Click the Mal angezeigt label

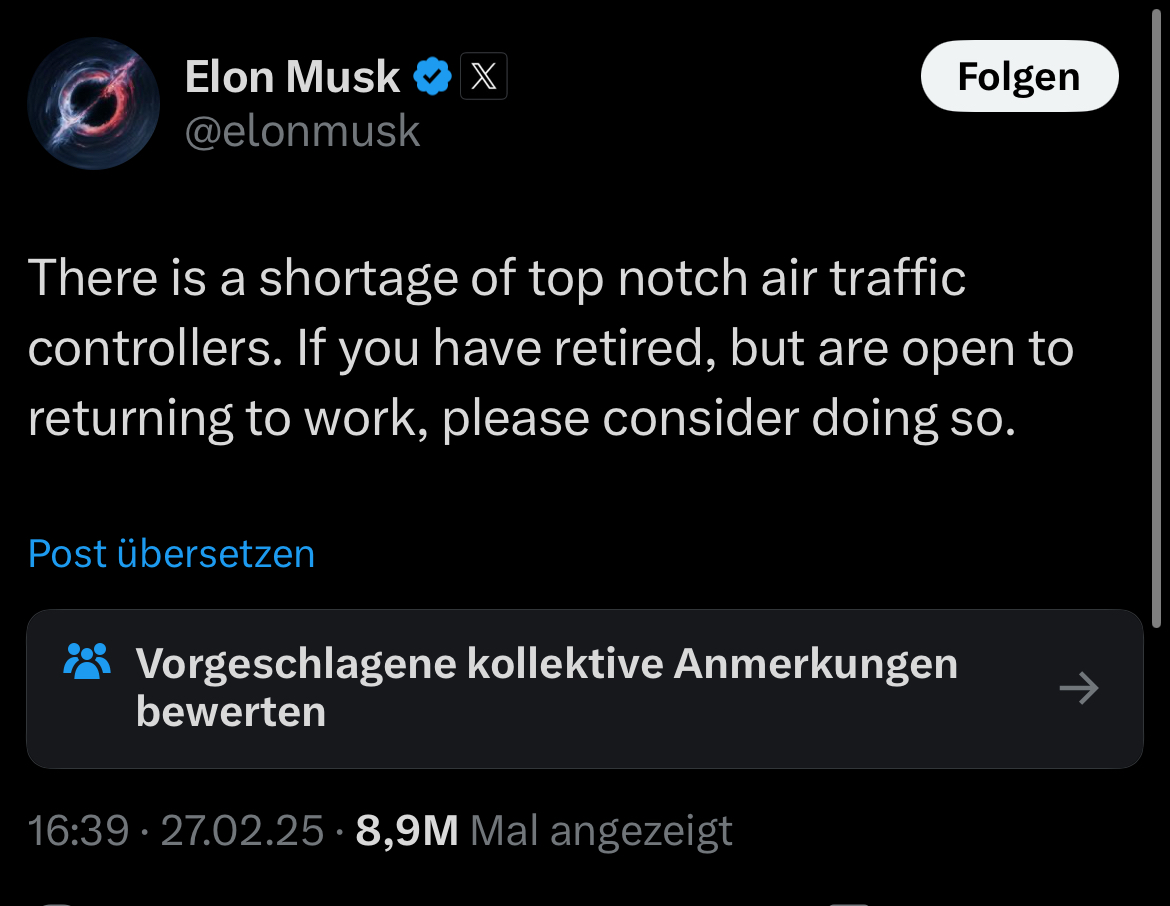click(x=601, y=831)
